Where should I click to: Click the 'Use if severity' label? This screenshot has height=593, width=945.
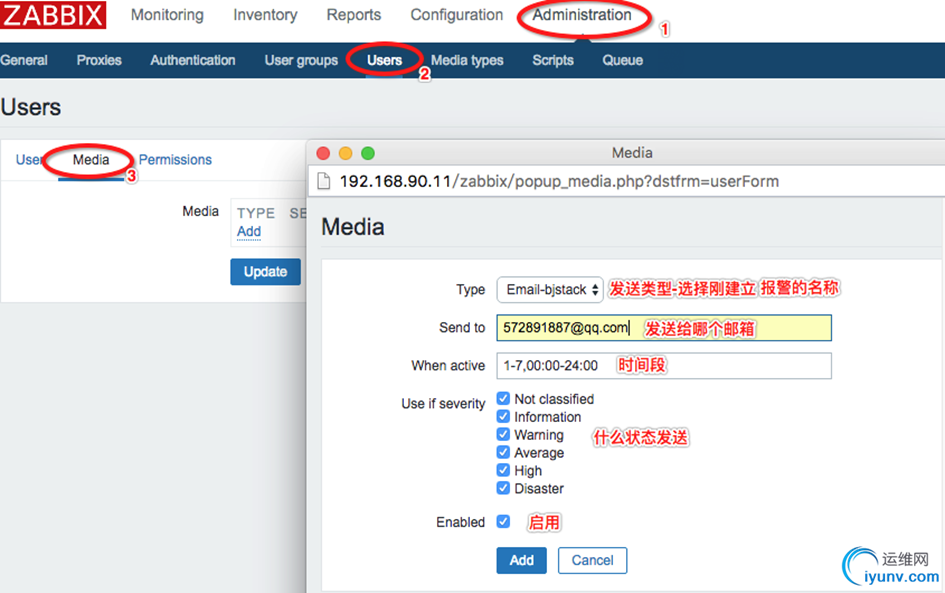[443, 404]
